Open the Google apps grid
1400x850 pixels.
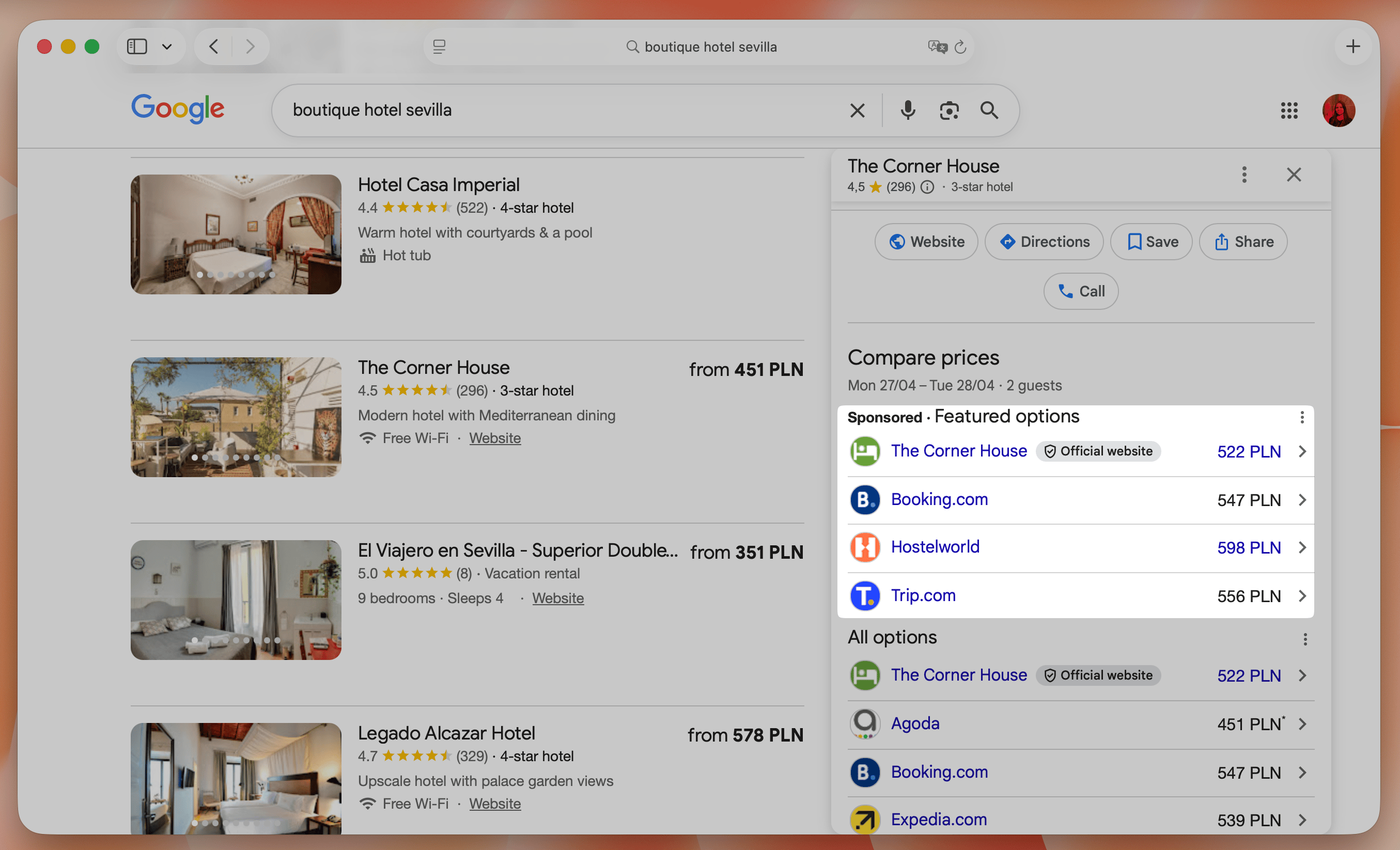(1289, 110)
